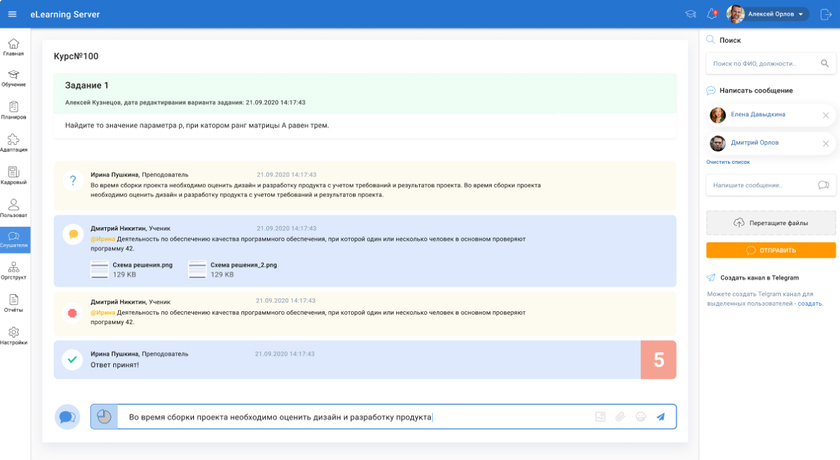This screenshot has width=840, height=460.
Task: Open Планиров section in the sidebar
Action: click(14, 111)
